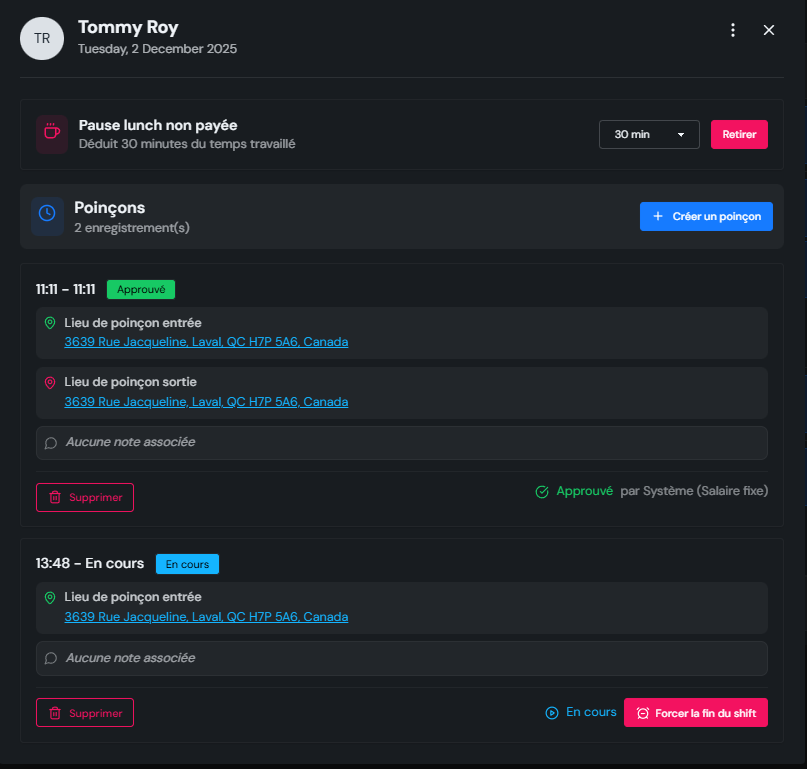Open the 30 min lunch duration dropdown
The image size is (807, 769).
pos(648,134)
